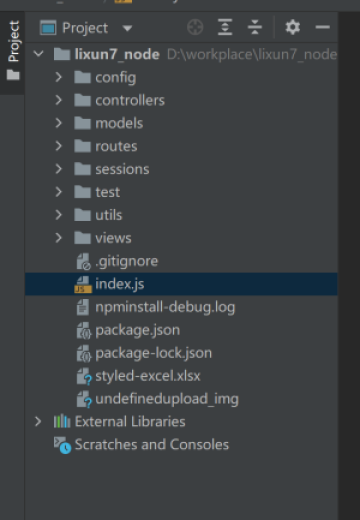Expand the controllers folder chevron
The height and width of the screenshot is (520, 360).
click(x=59, y=100)
